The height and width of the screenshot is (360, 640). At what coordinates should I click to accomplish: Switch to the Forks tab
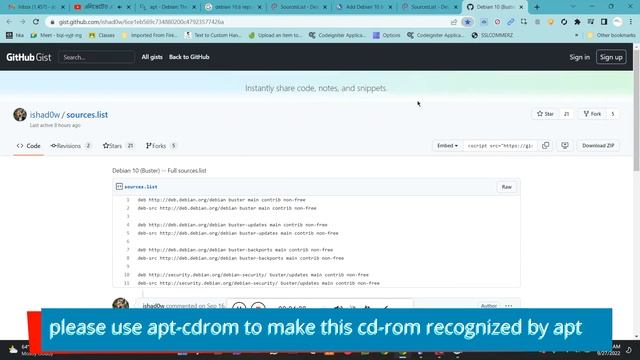[x=161, y=146]
